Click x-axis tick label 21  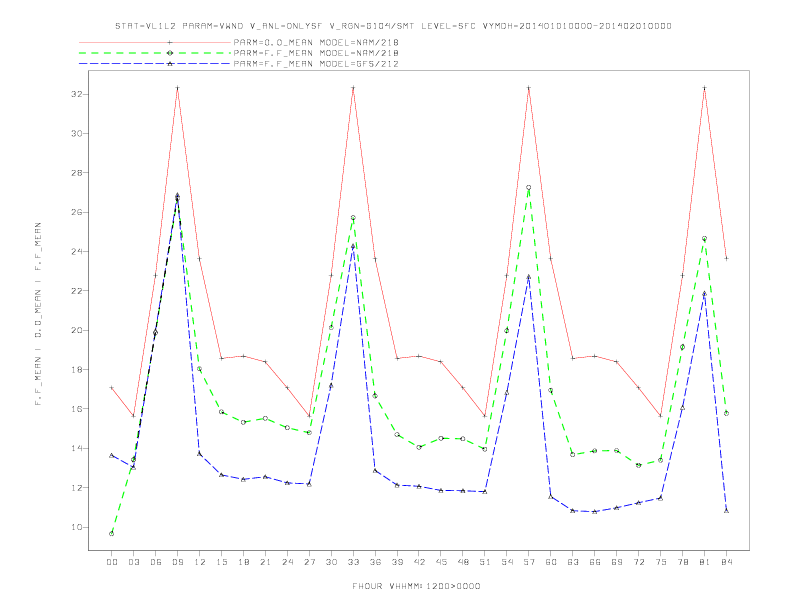(x=265, y=562)
